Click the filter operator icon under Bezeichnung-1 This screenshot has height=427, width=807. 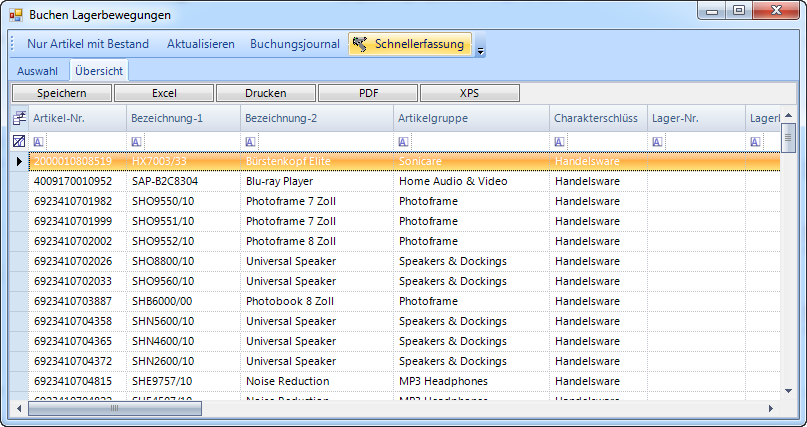pos(136,142)
